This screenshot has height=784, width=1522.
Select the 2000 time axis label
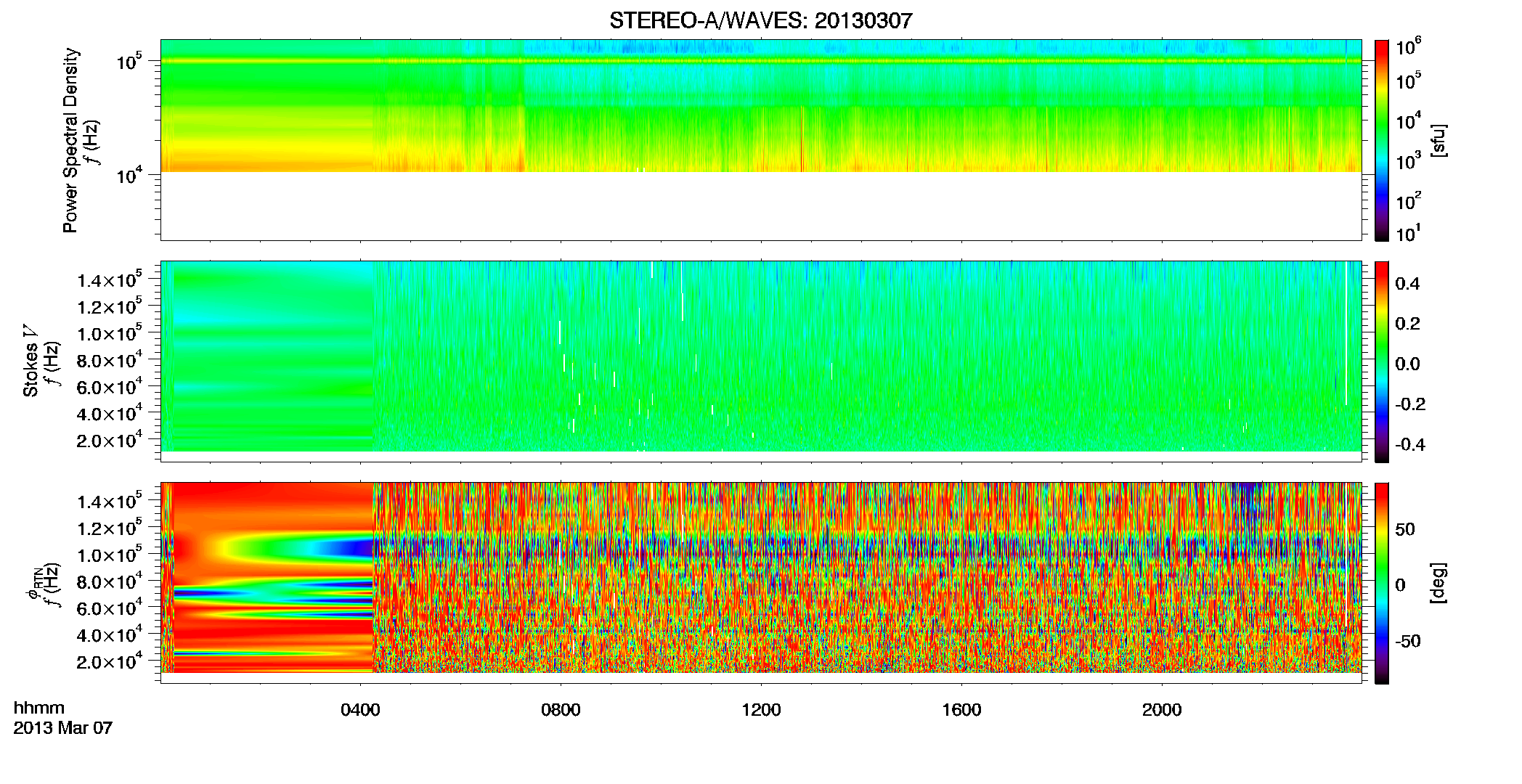1162,710
